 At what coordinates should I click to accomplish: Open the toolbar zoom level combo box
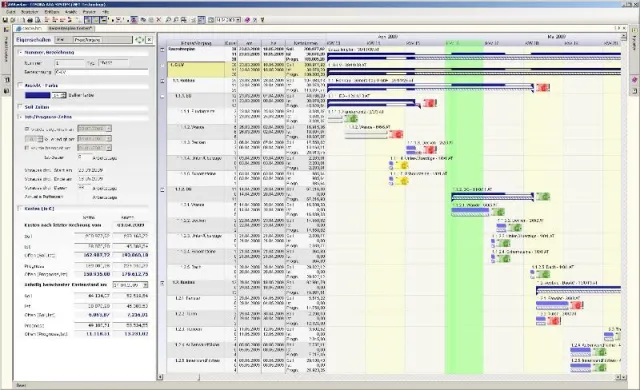pos(228,20)
